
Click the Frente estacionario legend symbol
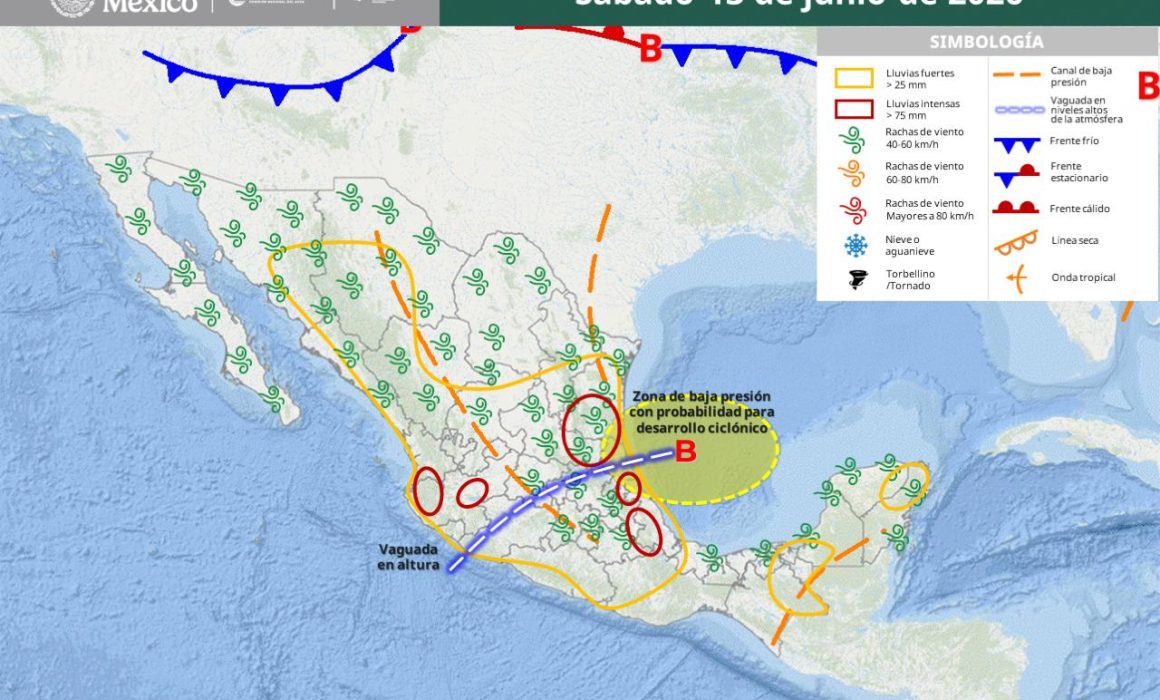[1016, 175]
